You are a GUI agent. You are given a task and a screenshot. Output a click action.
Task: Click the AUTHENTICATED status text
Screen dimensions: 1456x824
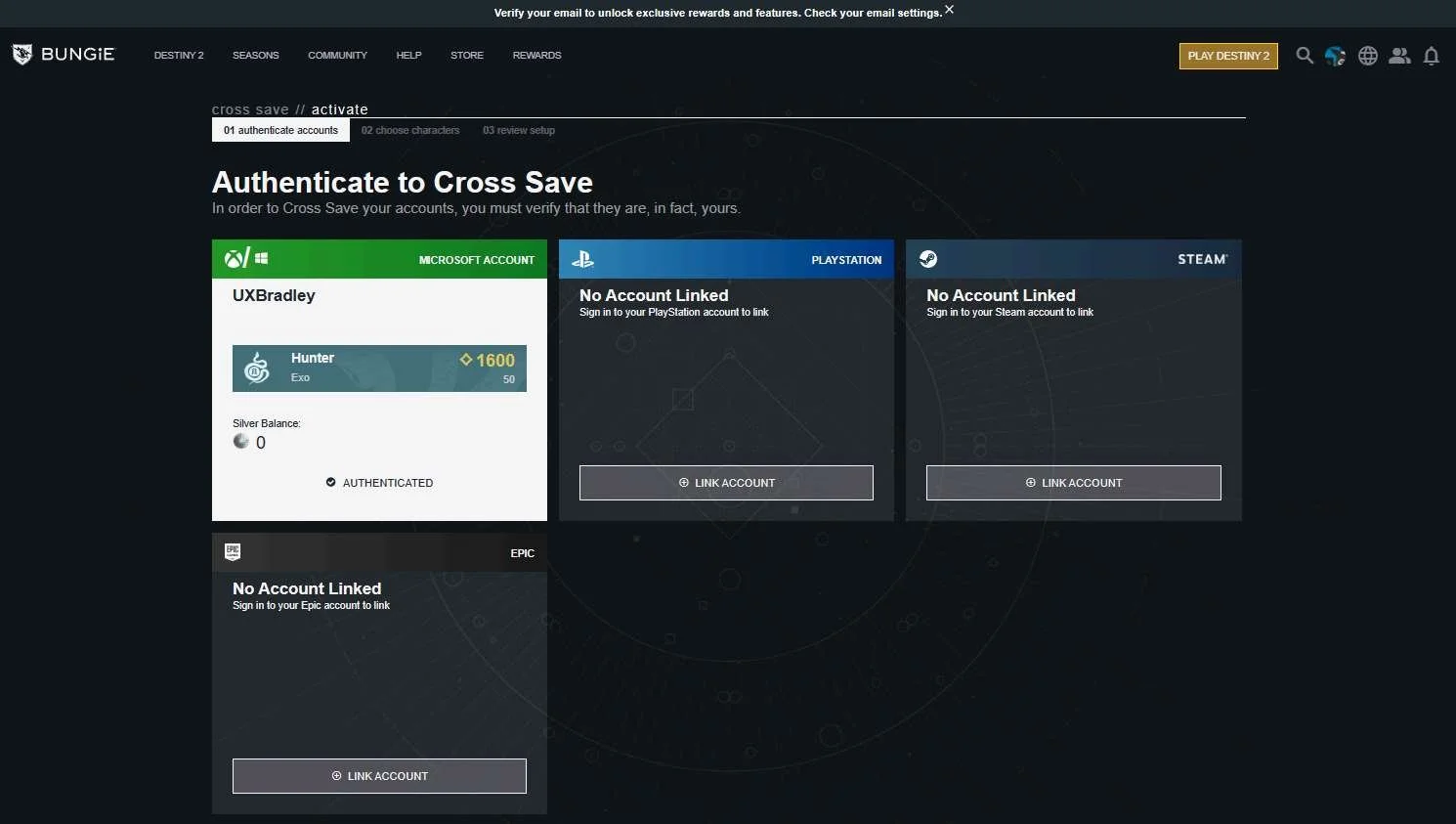(388, 483)
